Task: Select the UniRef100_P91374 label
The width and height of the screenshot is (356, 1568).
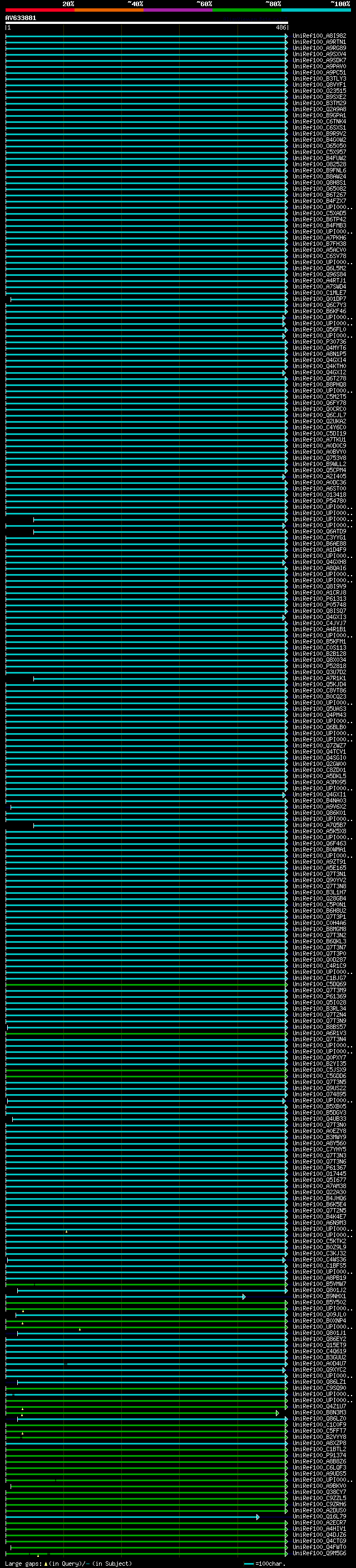Action: click(319, 1456)
